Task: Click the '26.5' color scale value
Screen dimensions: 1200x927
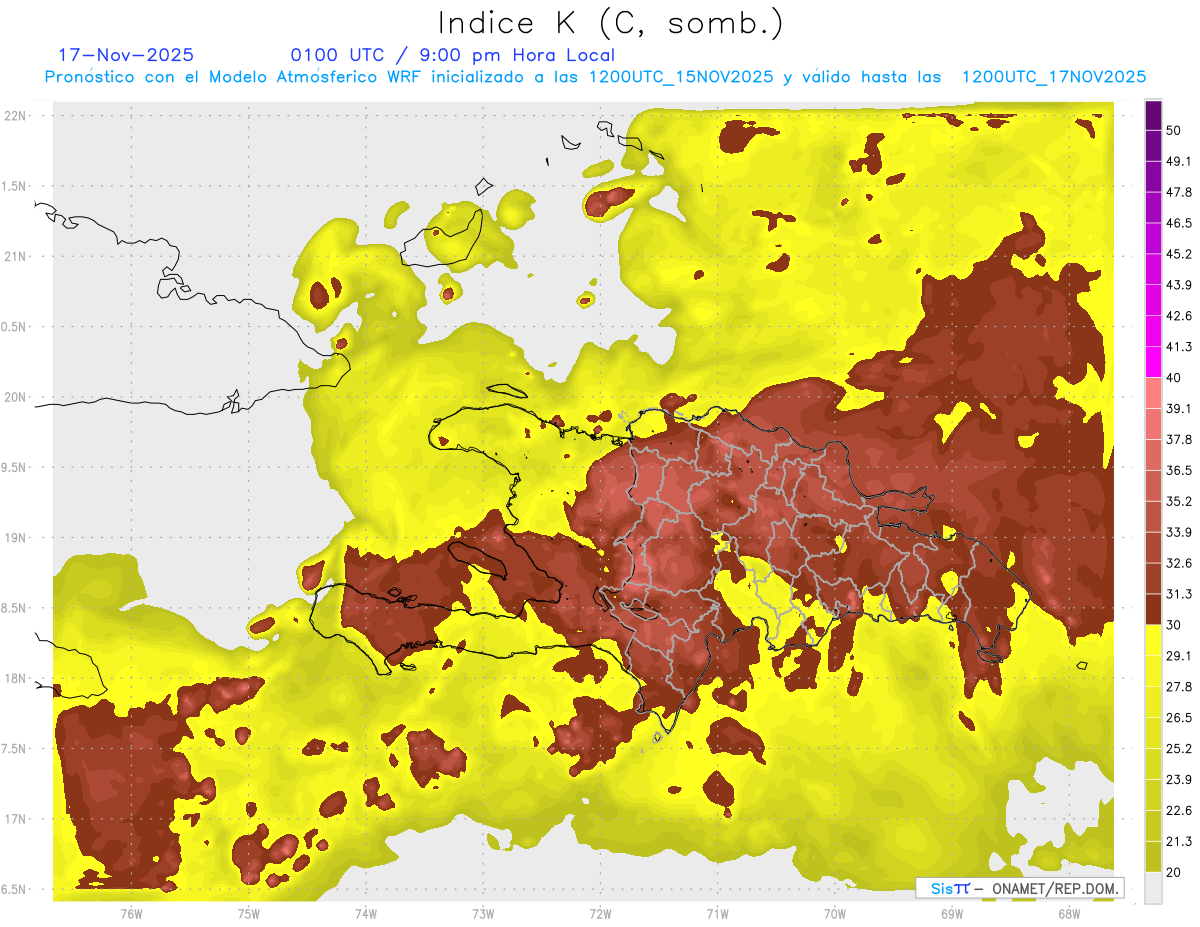Action: (1178, 718)
